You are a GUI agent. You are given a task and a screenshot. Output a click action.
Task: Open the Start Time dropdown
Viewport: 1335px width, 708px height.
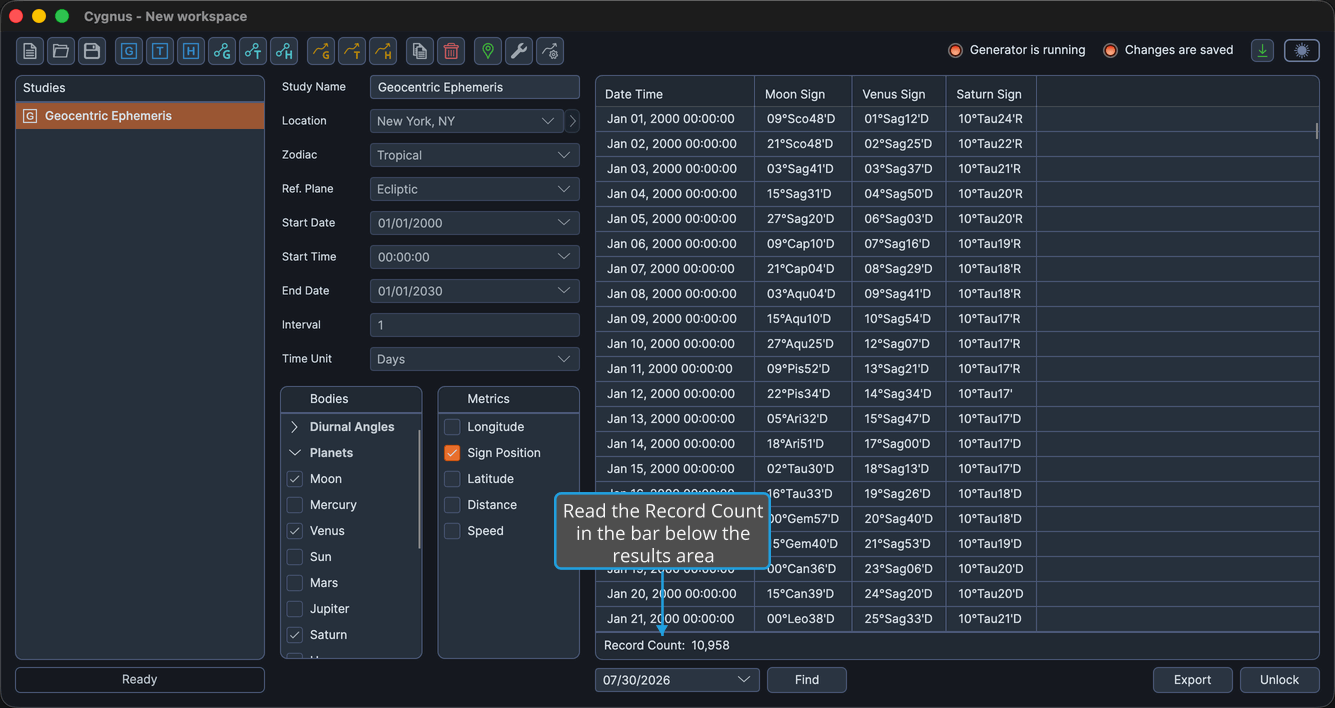click(475, 257)
